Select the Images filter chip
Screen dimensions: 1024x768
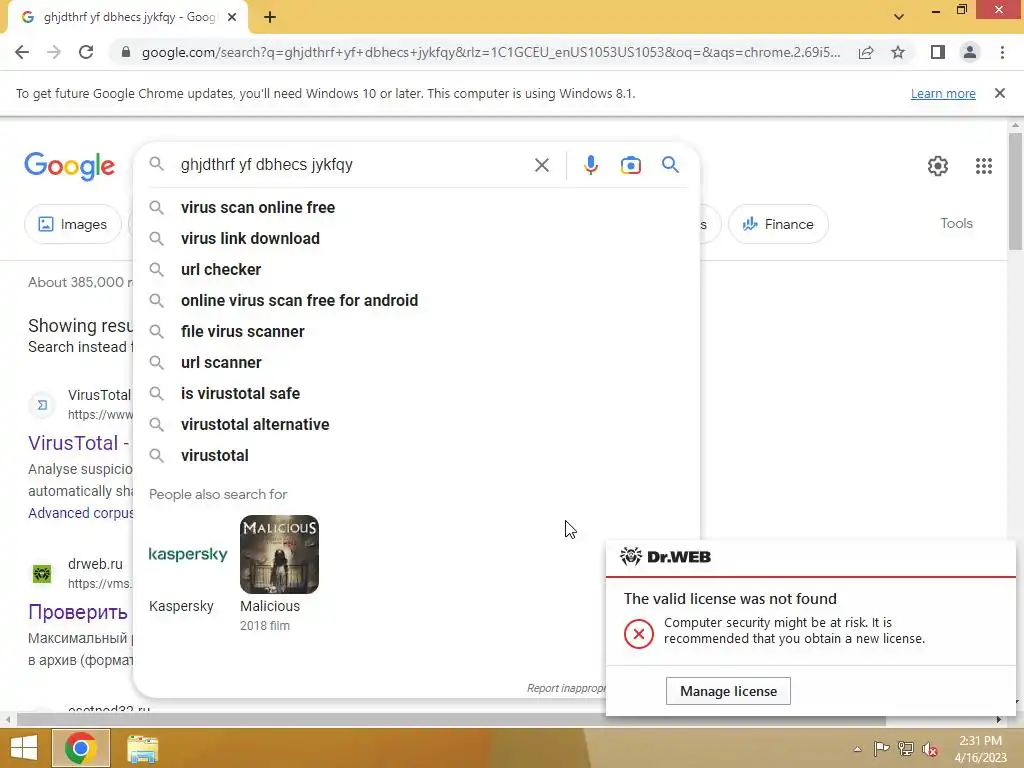72,224
